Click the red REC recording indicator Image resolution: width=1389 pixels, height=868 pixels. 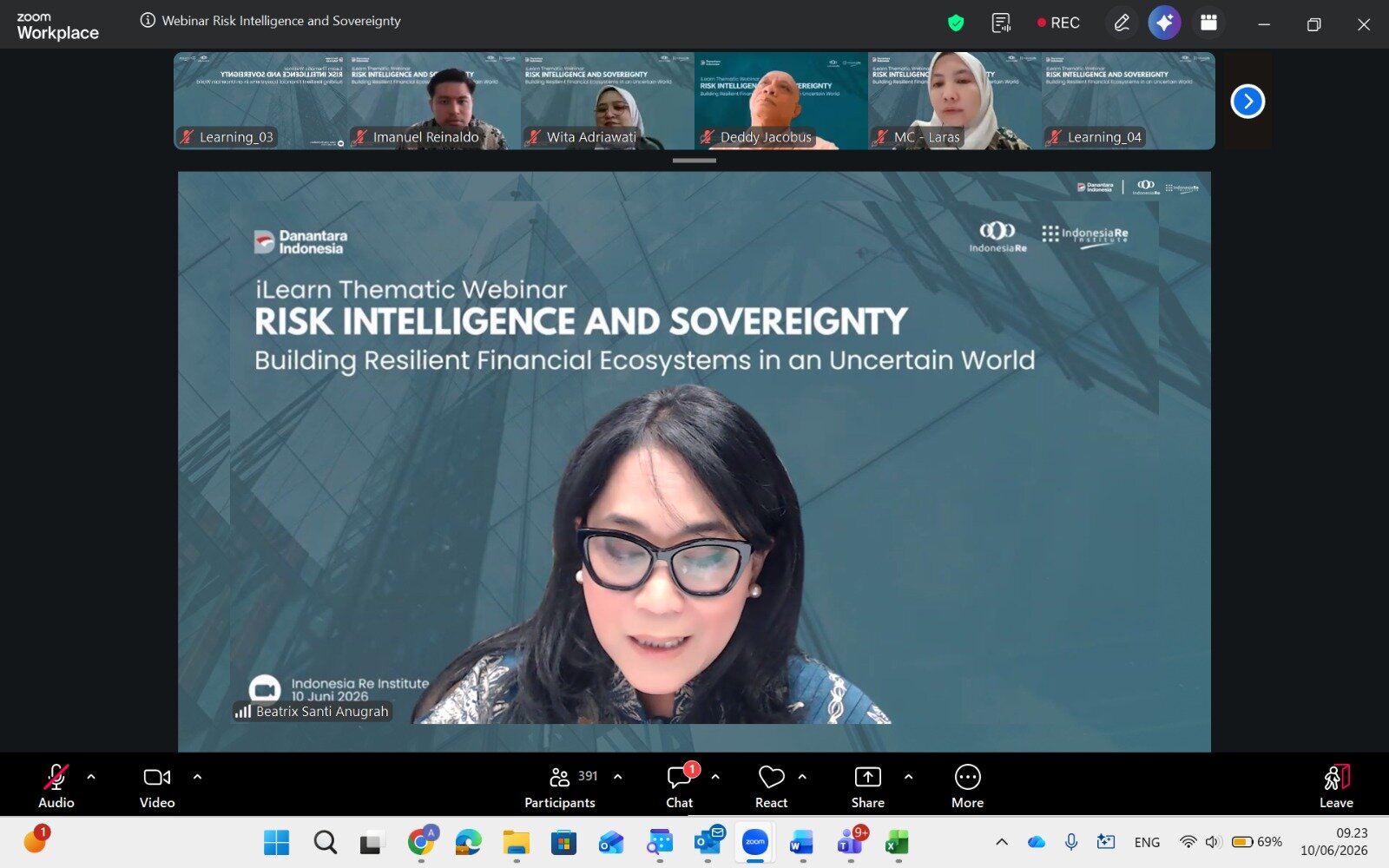click(1058, 23)
